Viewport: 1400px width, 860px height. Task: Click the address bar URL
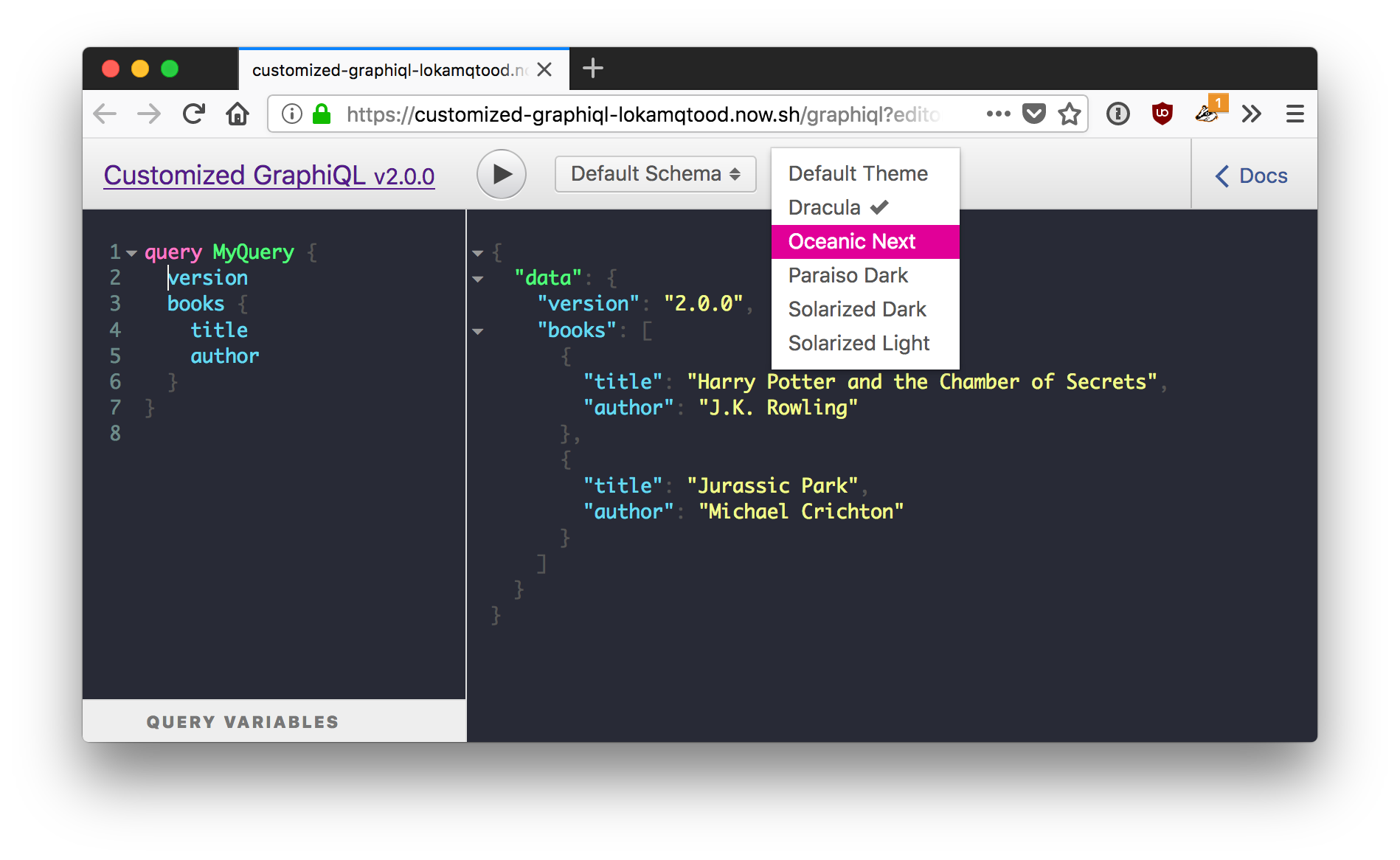click(642, 114)
